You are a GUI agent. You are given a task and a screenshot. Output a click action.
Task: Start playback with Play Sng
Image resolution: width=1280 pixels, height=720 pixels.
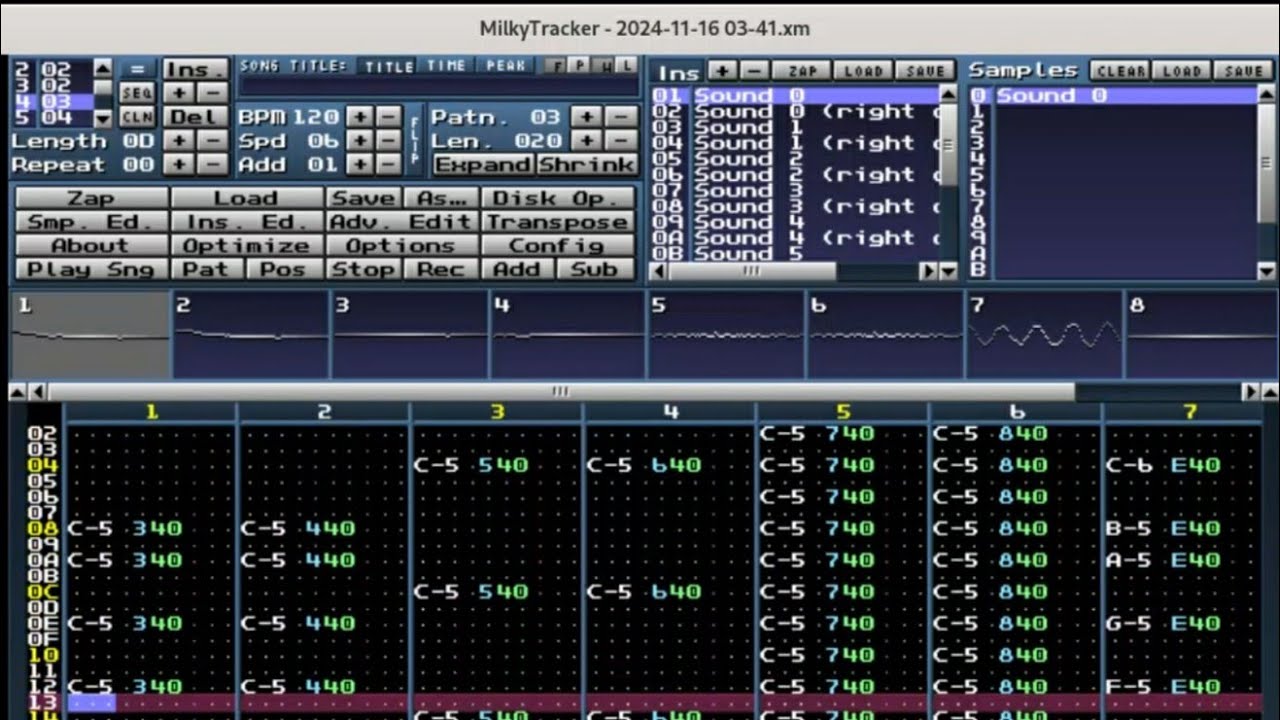pos(91,269)
